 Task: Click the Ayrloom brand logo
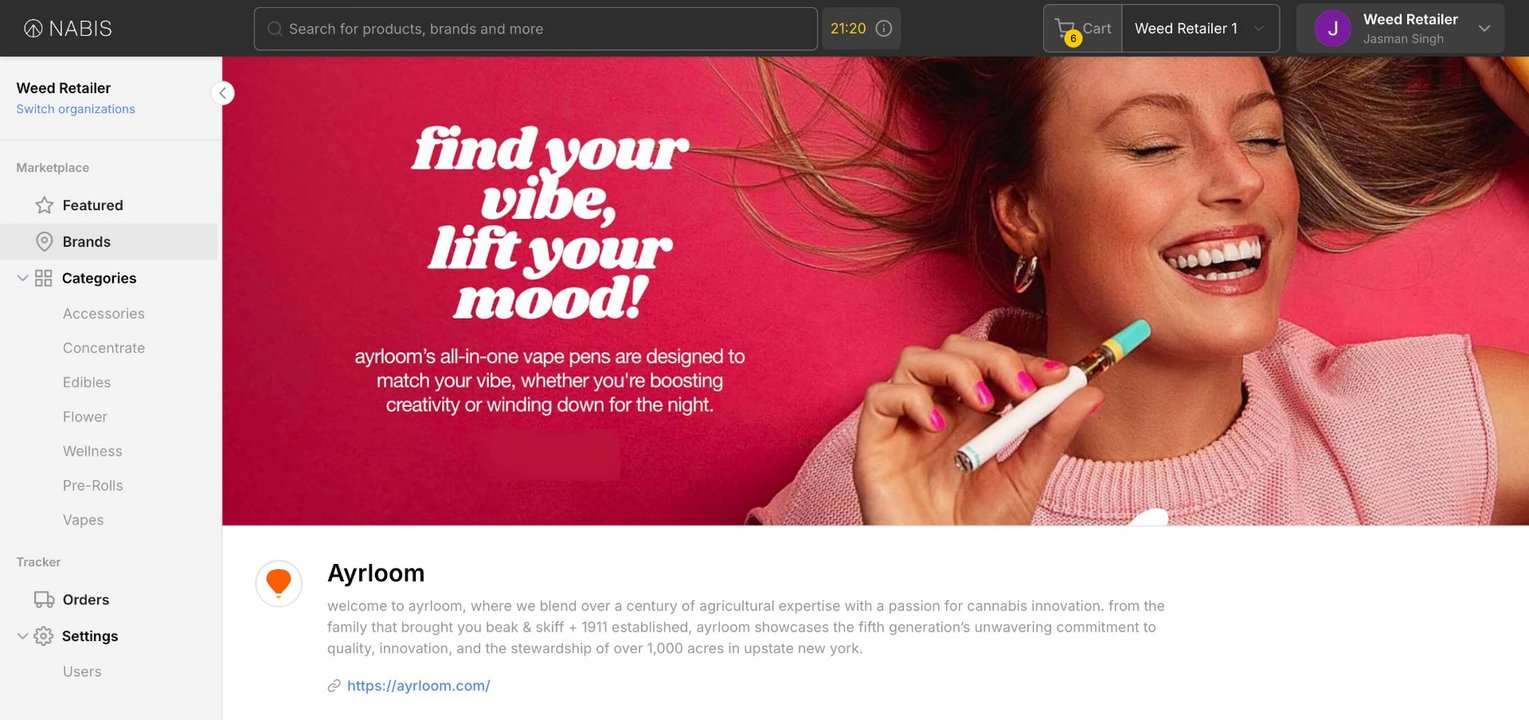[x=279, y=583]
